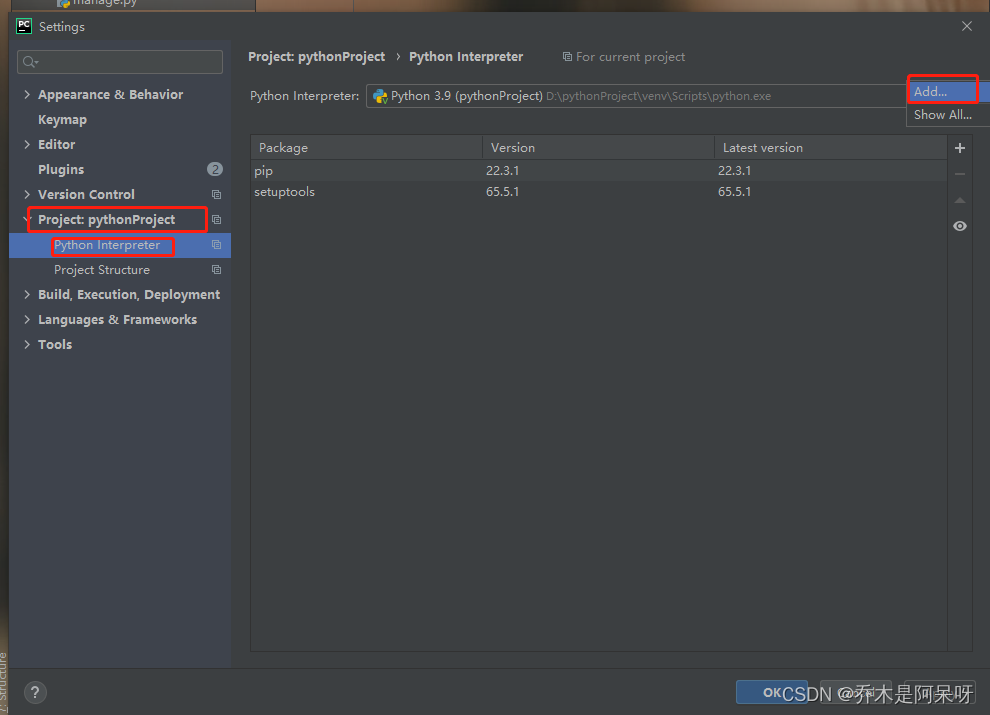Expand the Version Control section
This screenshot has height=715, width=990.
(27, 195)
